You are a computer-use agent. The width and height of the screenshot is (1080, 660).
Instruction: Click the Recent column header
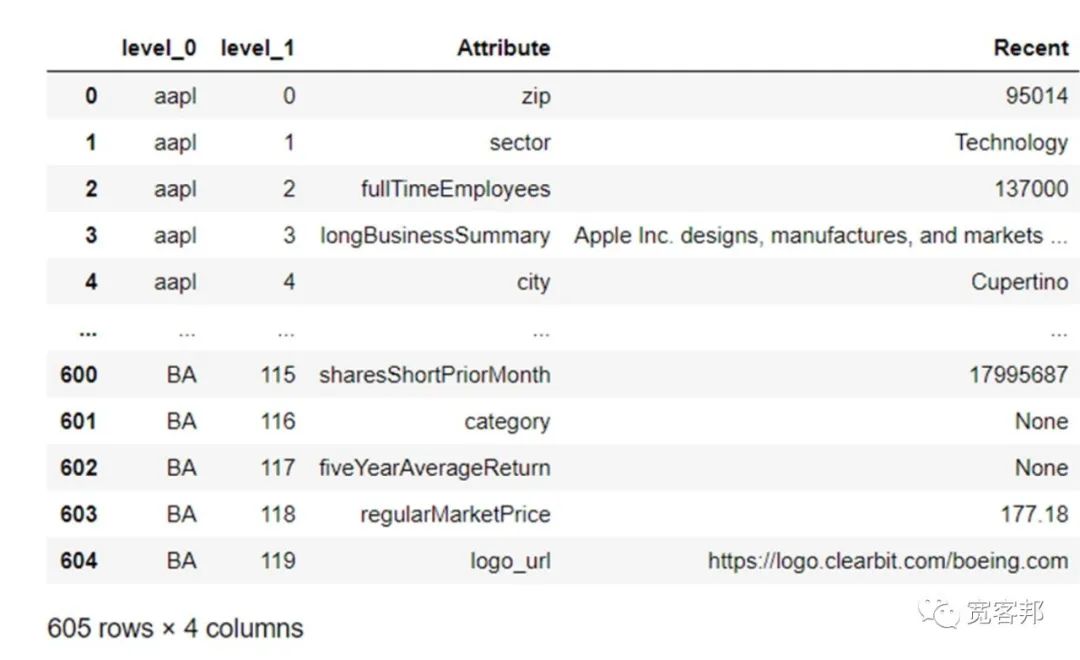[x=1030, y=48]
